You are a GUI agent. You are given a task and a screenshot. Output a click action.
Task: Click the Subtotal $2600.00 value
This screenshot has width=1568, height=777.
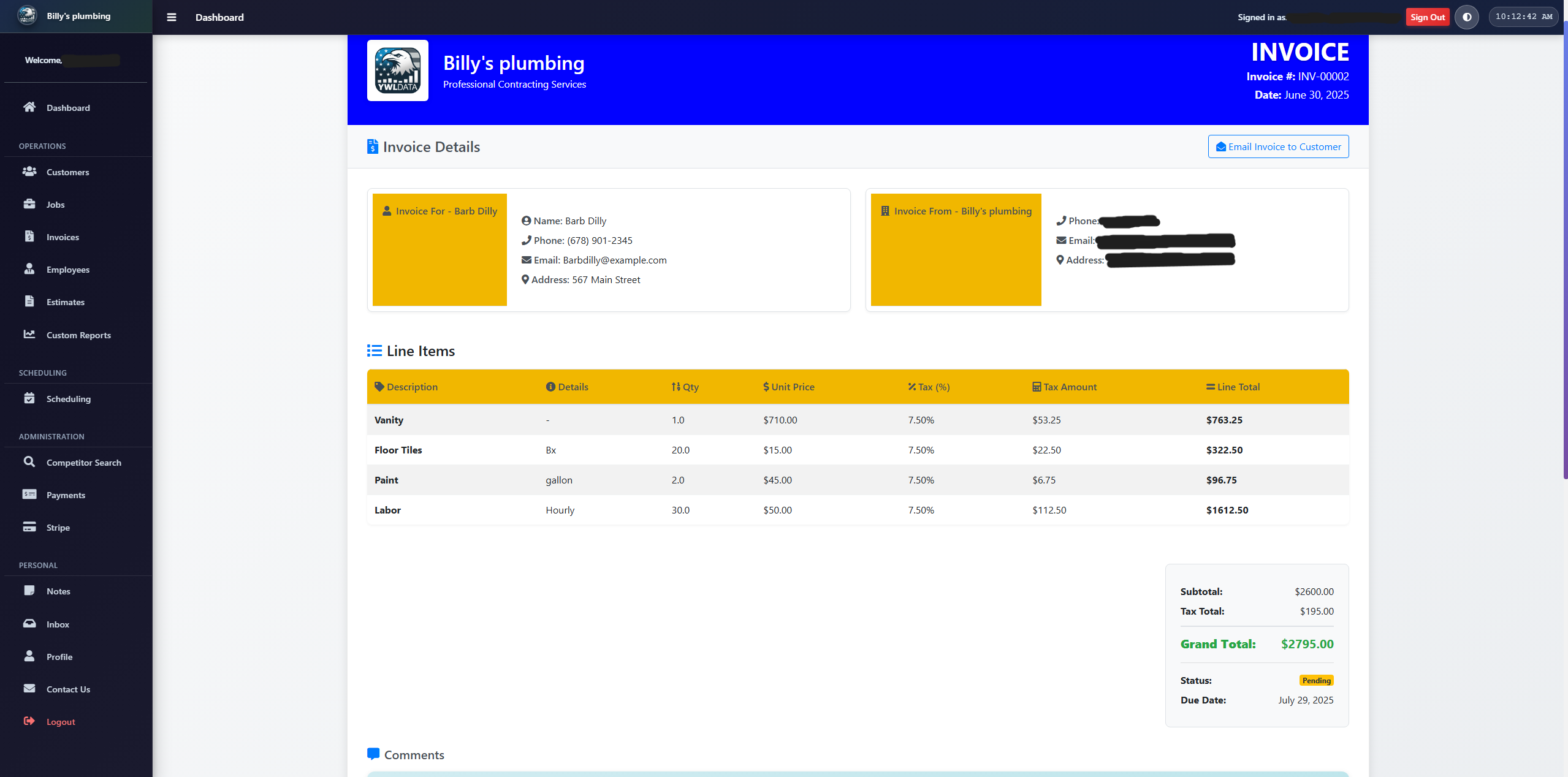[x=1314, y=592]
